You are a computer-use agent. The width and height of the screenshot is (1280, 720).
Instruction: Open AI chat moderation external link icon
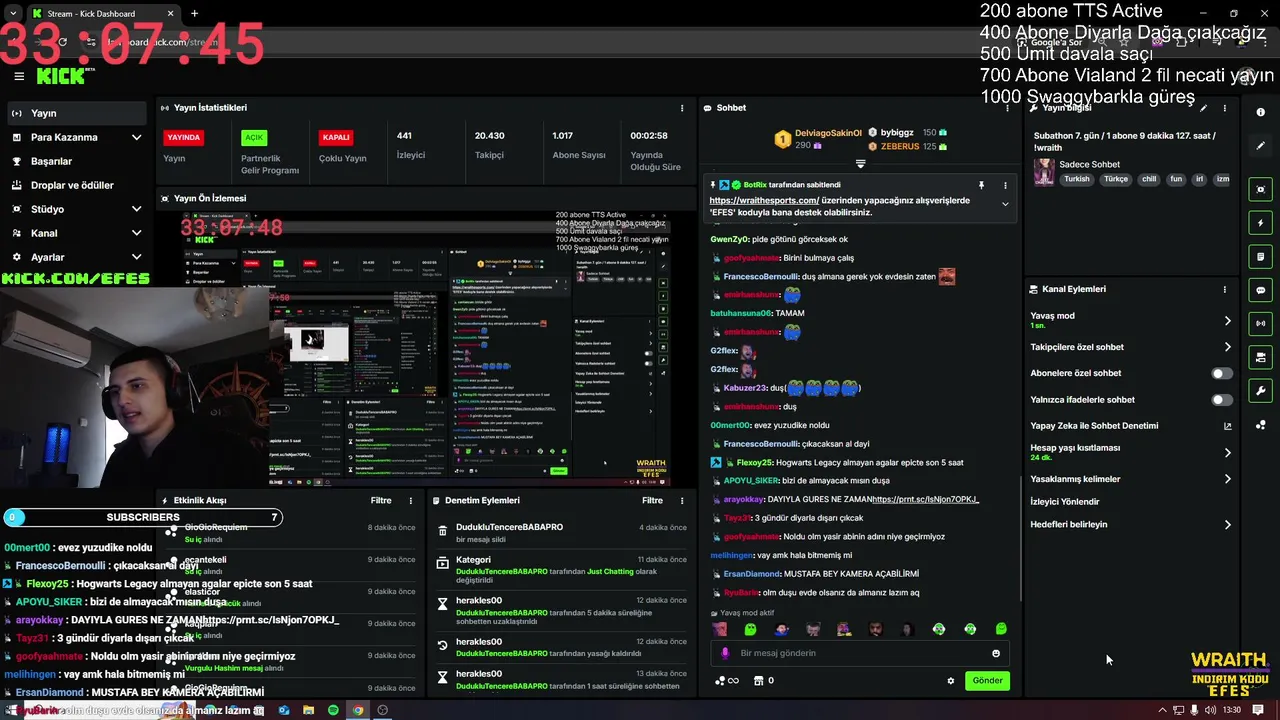click(x=1228, y=426)
